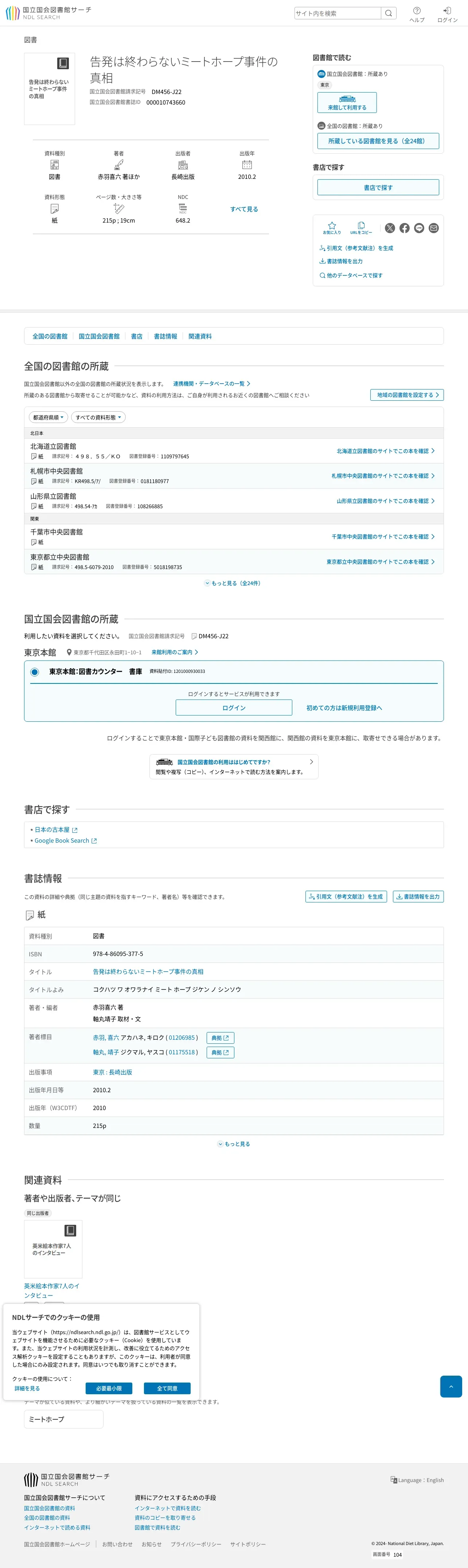The width and height of the screenshot is (468, 1568).
Task: Open 札幌市中央図書館のサイトでこの本を確認
Action: [383, 476]
